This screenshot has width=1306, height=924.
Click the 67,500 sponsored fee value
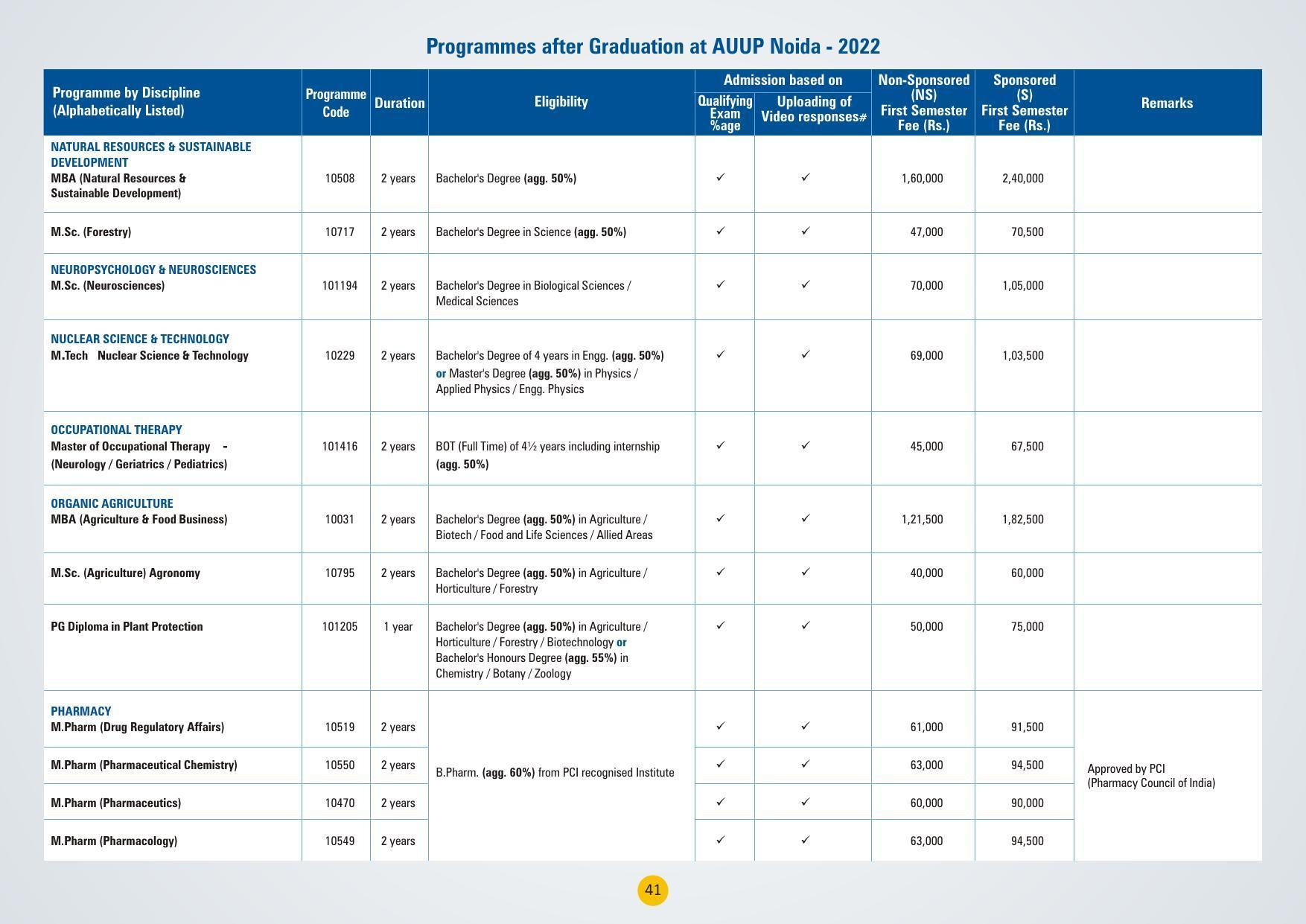[x=1027, y=446]
